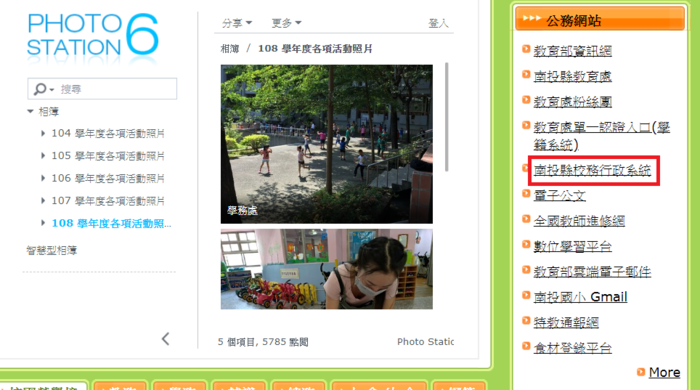Screen dimensions: 700x390
Task: Click bullet icon beside 數位學習平台
Action: [x=526, y=244]
